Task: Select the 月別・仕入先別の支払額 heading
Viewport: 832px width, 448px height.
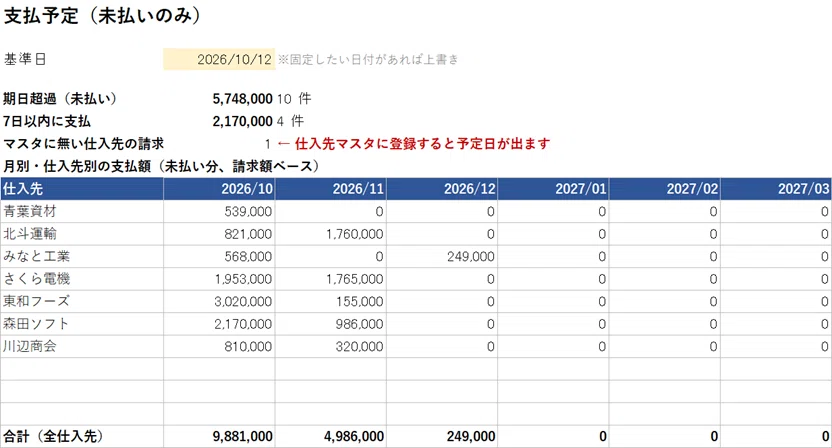Action: (161, 166)
